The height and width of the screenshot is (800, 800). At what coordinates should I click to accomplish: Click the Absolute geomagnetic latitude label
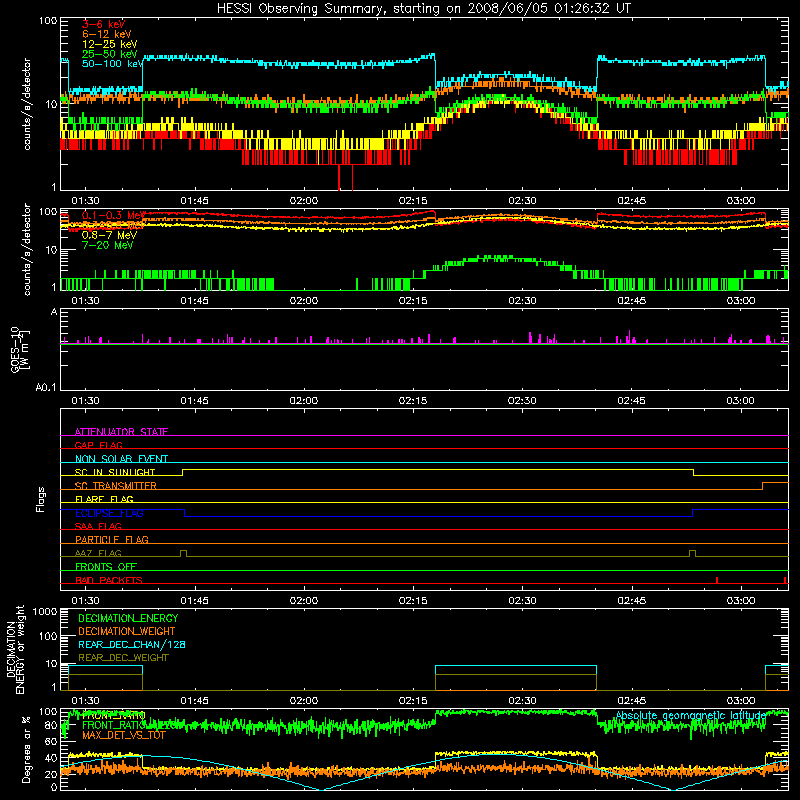point(691,715)
